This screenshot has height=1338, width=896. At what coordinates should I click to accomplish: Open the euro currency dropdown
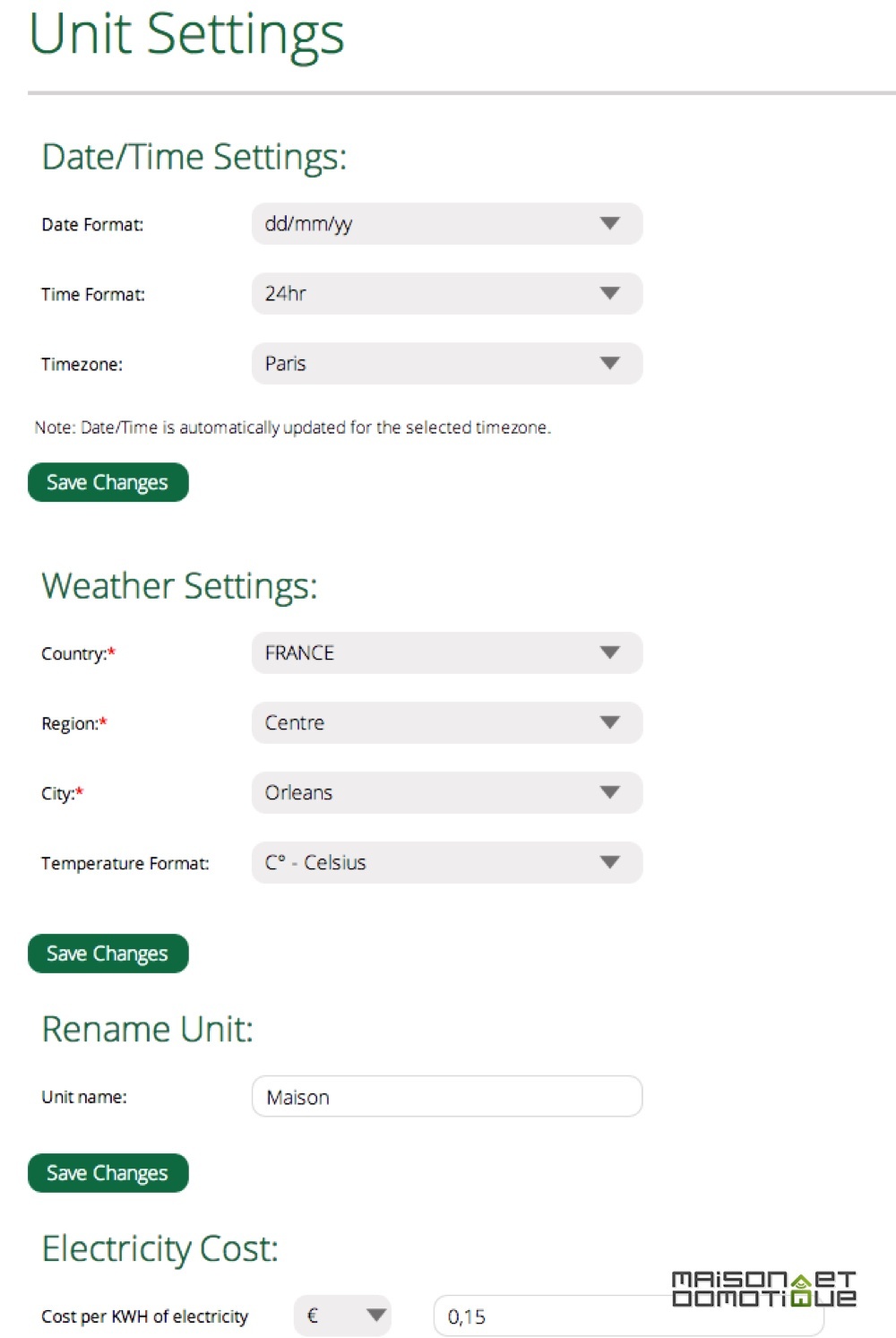pyautogui.click(x=342, y=1316)
